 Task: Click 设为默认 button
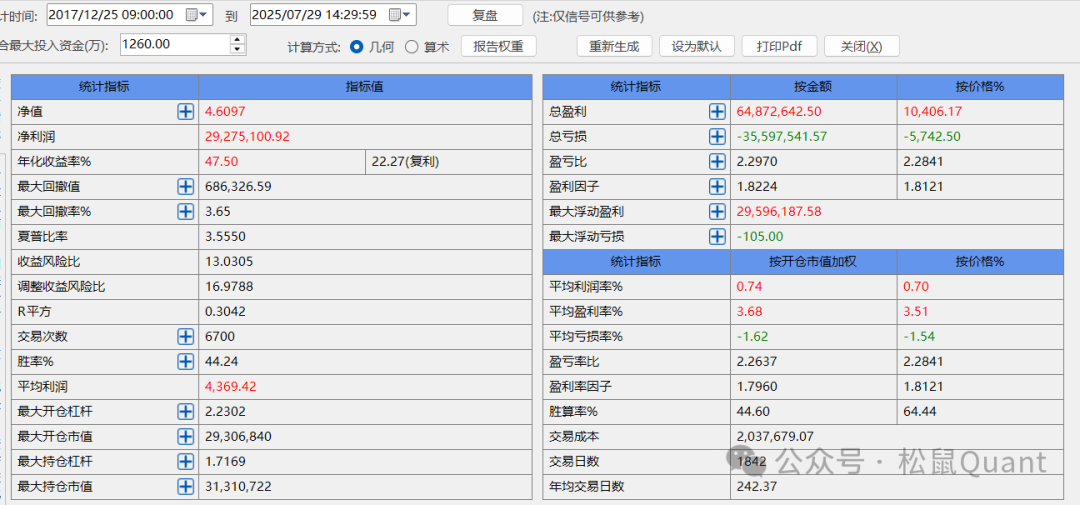[x=697, y=47]
